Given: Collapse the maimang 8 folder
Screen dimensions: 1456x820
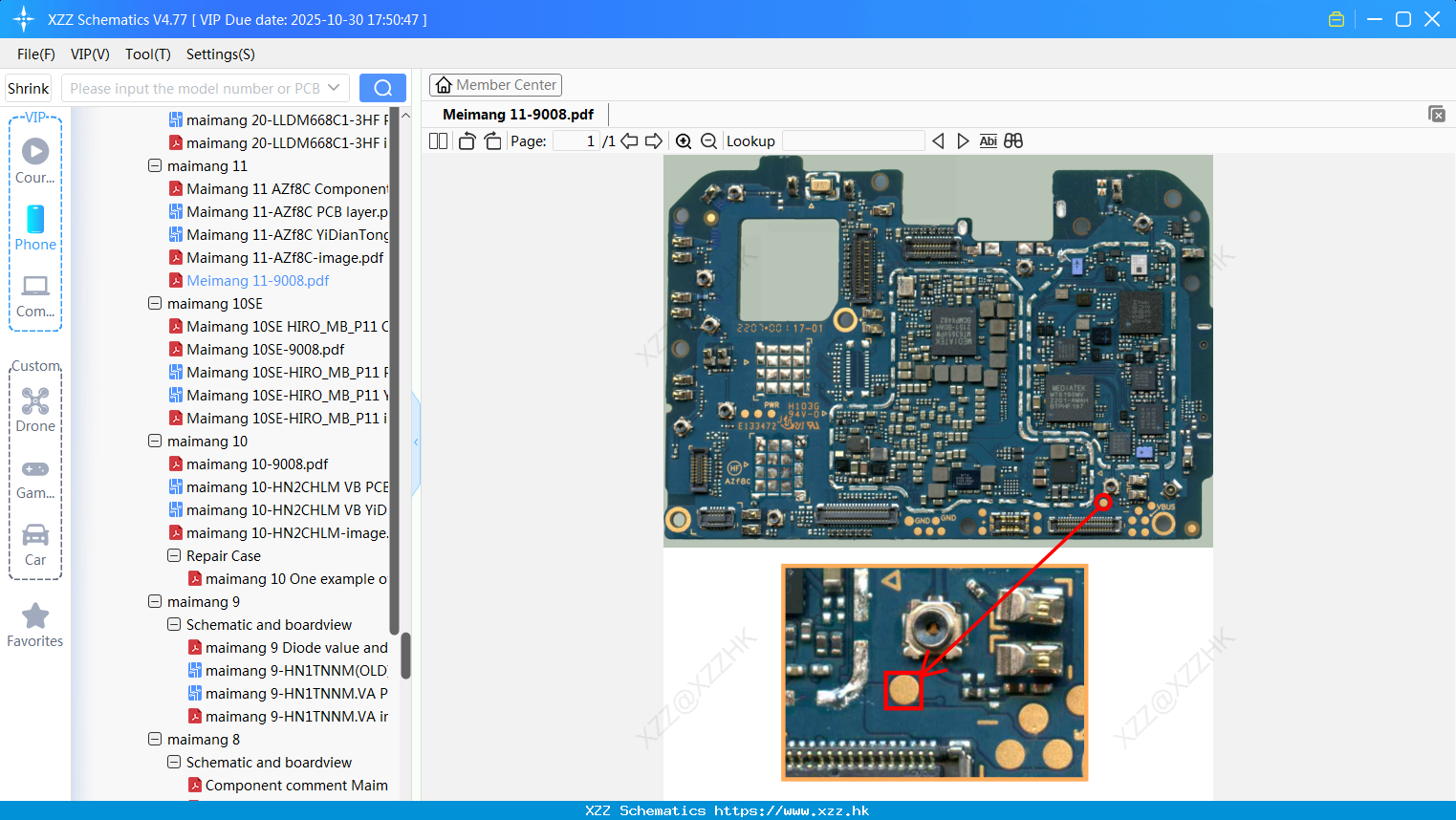Looking at the screenshot, I should pos(155,739).
